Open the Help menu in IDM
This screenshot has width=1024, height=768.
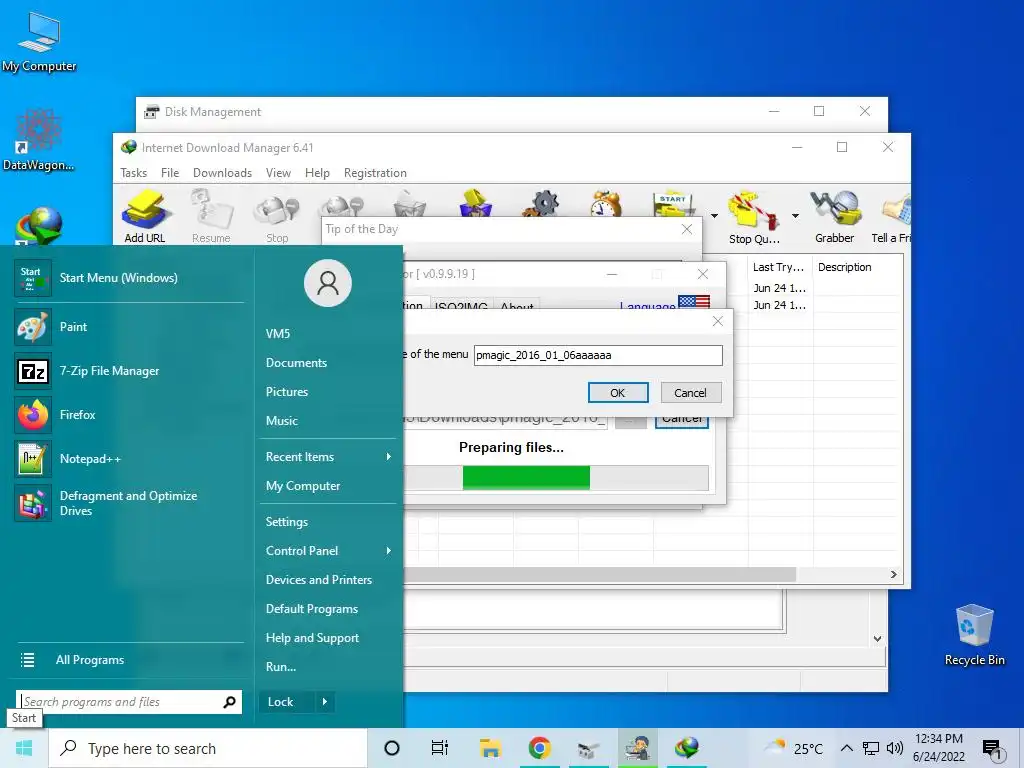[317, 173]
